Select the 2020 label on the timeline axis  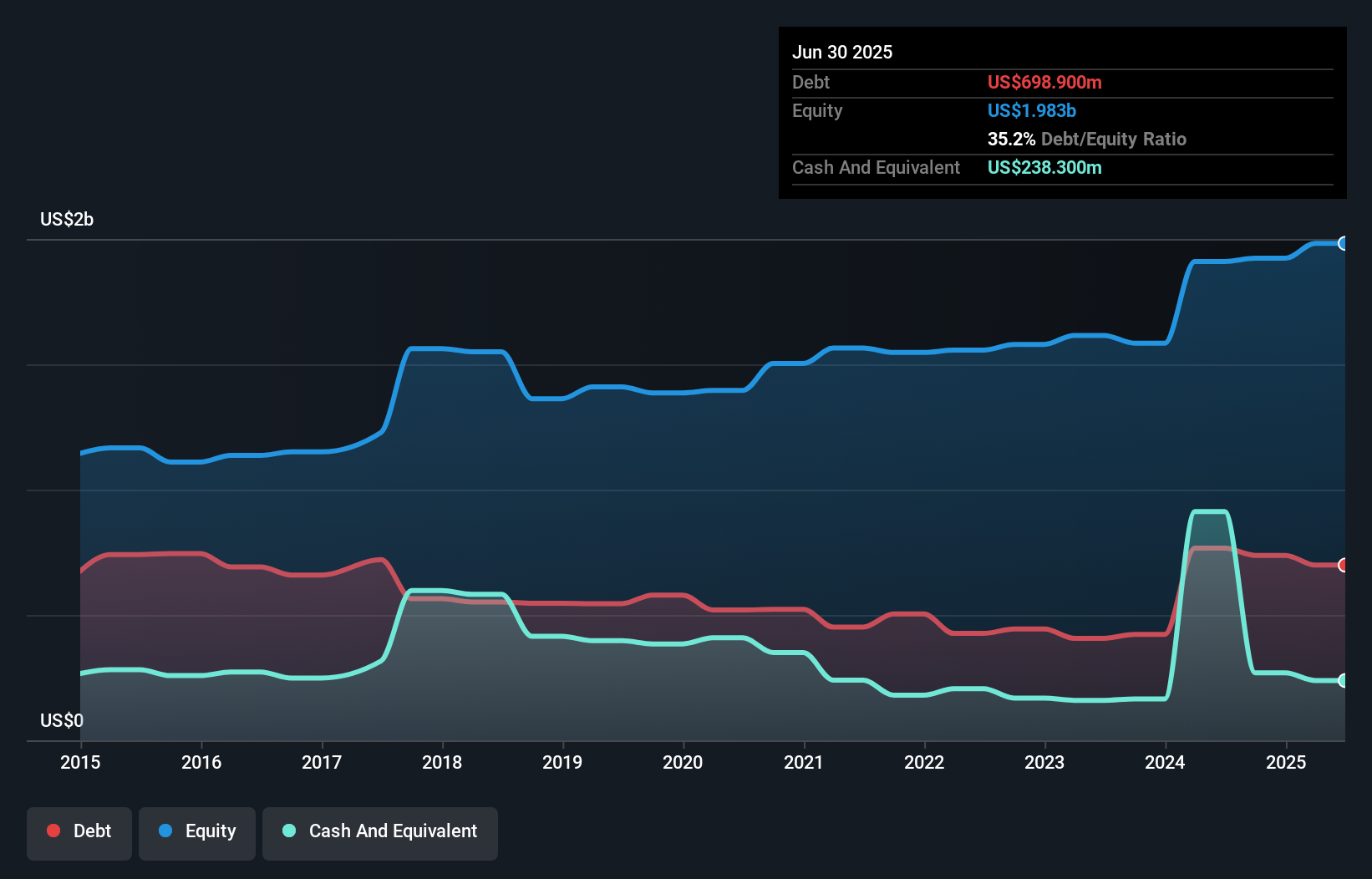click(x=683, y=762)
